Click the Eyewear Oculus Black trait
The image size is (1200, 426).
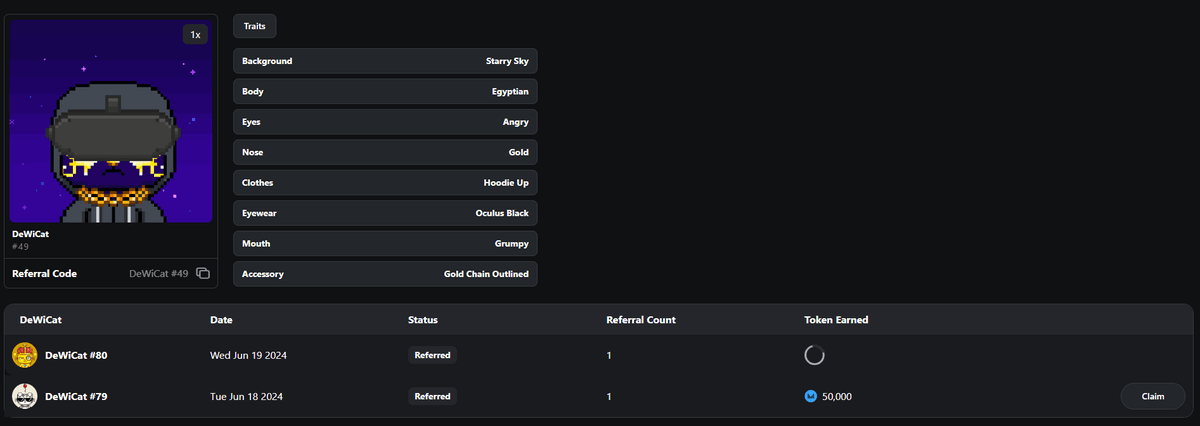tap(385, 213)
